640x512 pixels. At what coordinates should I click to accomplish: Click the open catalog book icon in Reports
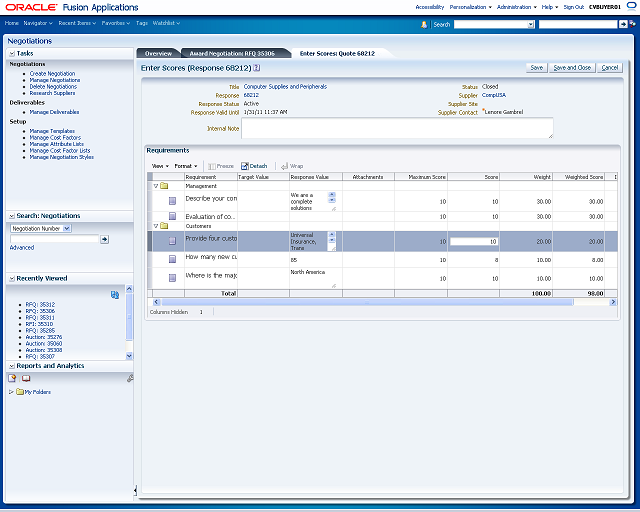[x=26, y=378]
